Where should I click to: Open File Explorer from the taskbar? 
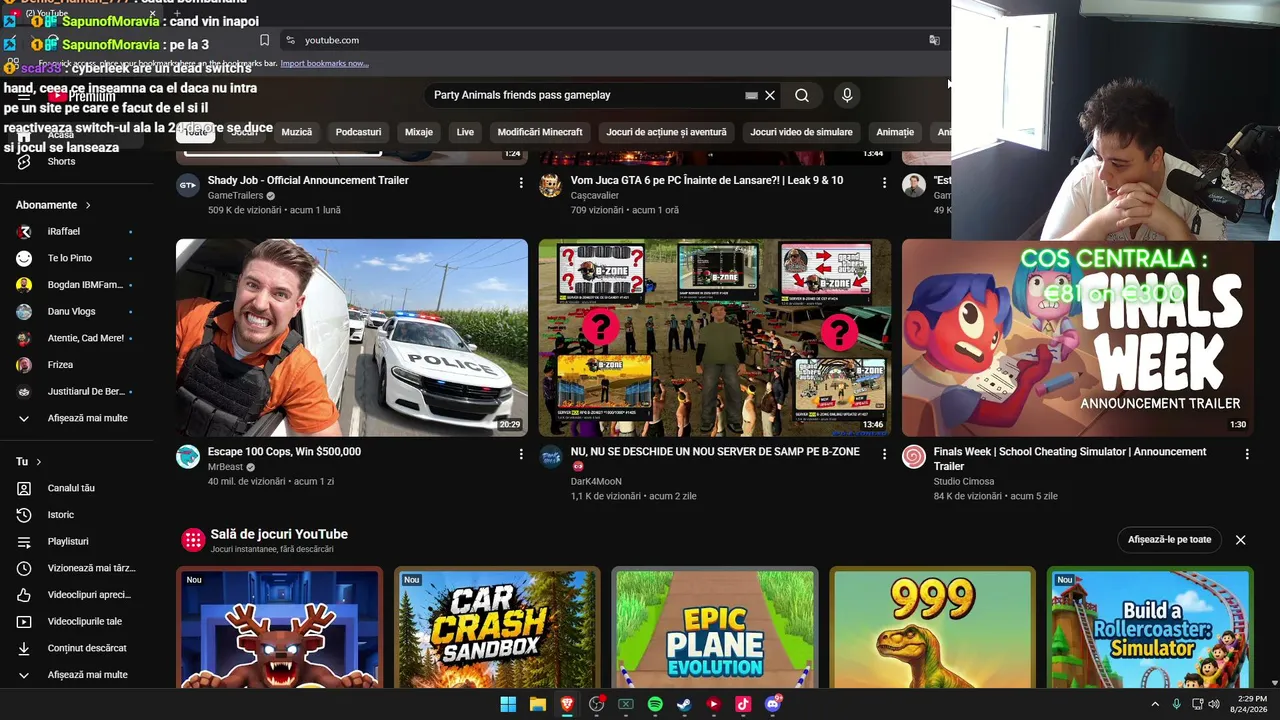click(x=537, y=704)
